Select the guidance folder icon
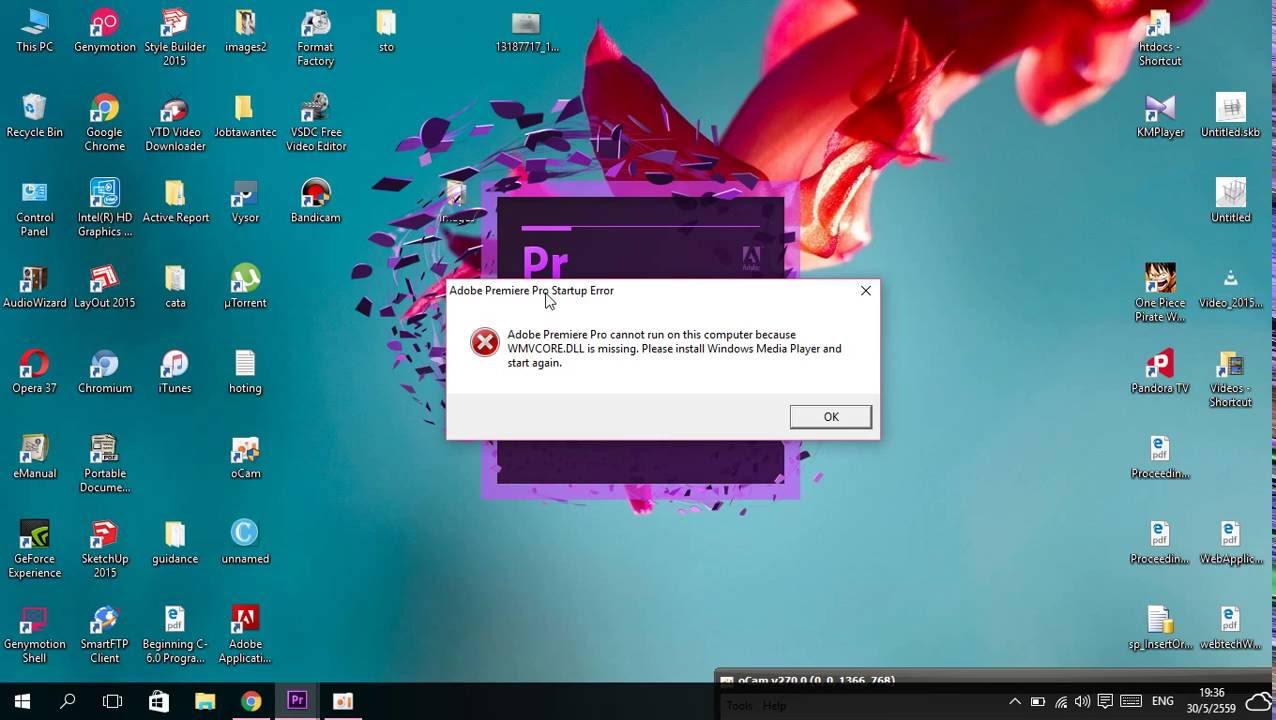Screen dimensions: 1276x720 [175, 543]
